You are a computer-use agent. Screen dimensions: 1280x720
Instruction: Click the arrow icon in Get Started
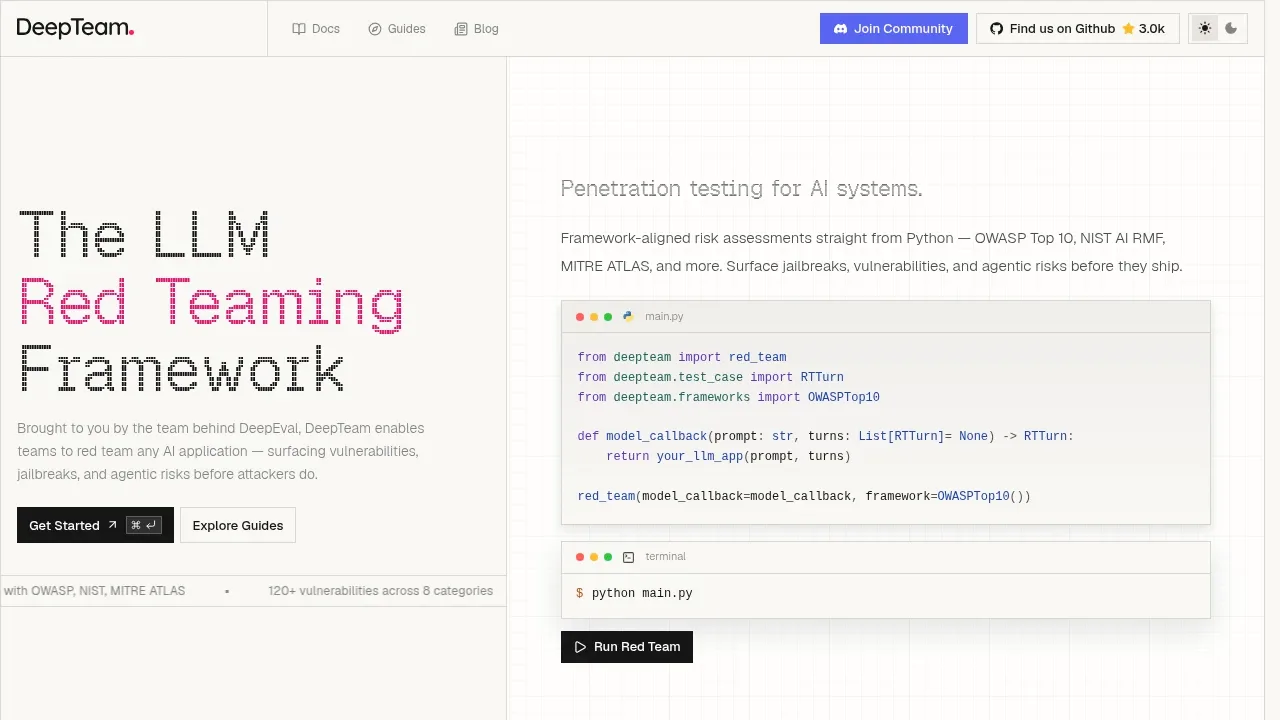pyautogui.click(x=112, y=525)
